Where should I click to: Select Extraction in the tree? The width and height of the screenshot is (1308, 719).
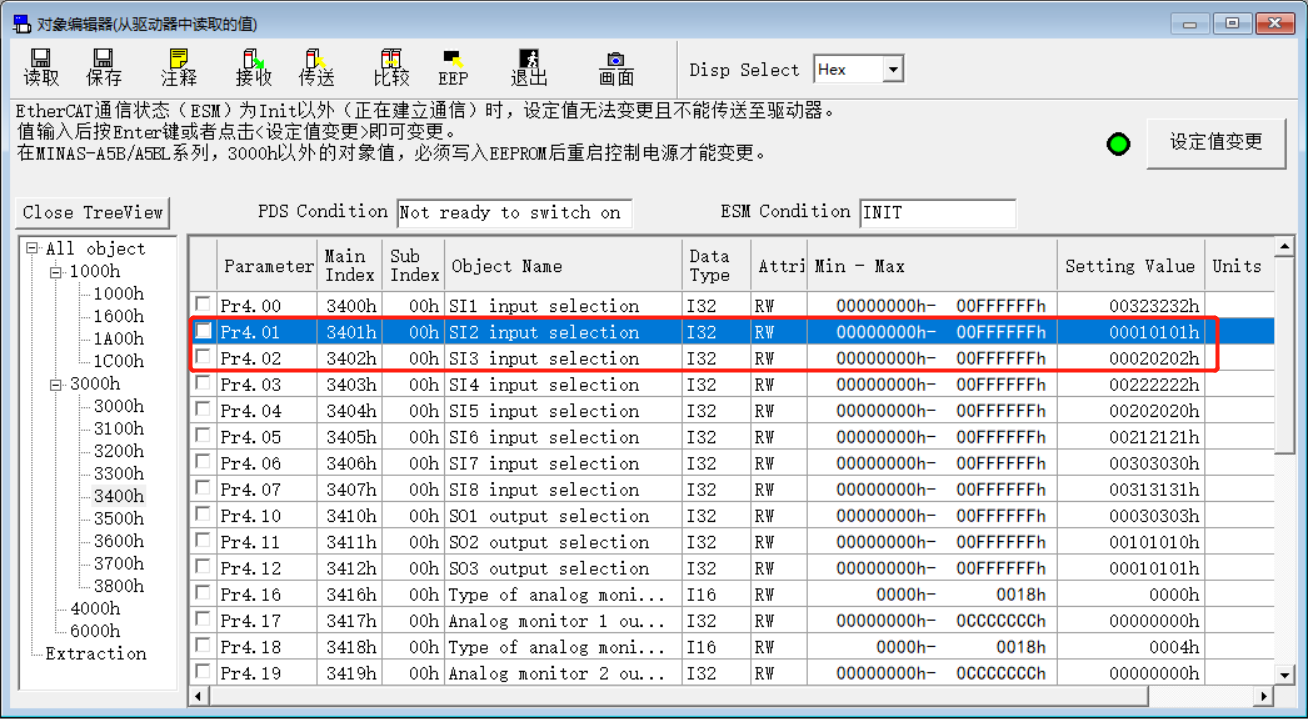point(96,653)
